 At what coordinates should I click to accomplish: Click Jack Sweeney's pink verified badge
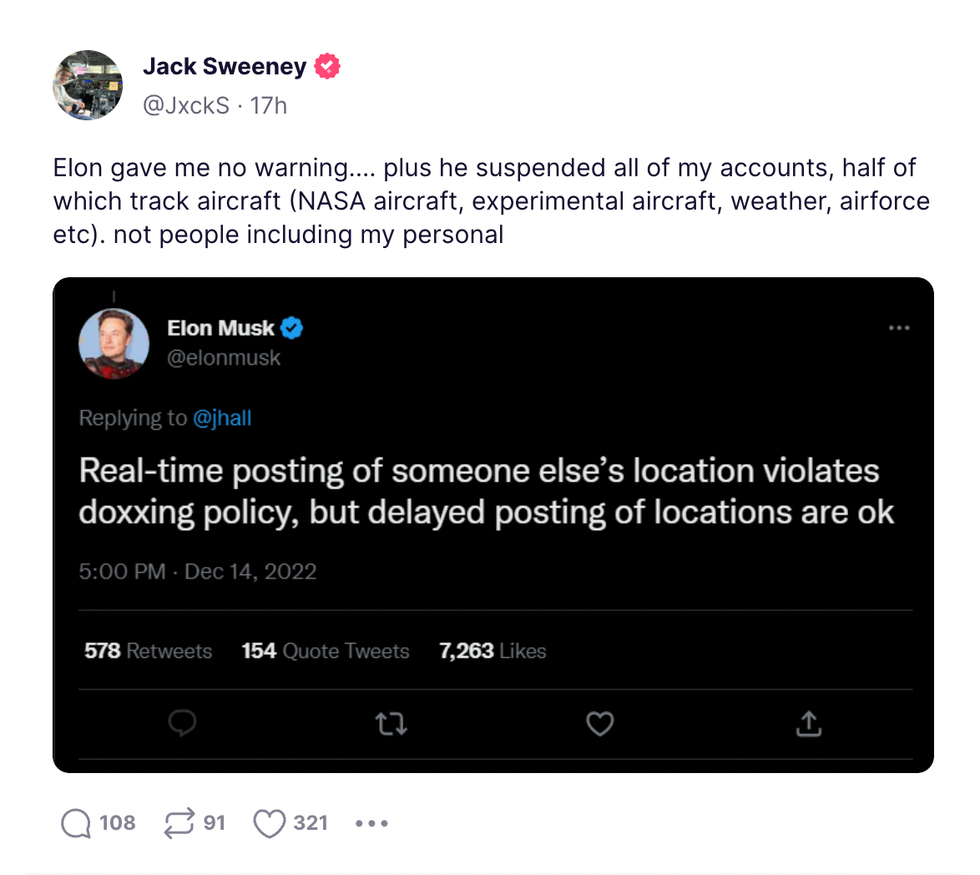click(327, 67)
